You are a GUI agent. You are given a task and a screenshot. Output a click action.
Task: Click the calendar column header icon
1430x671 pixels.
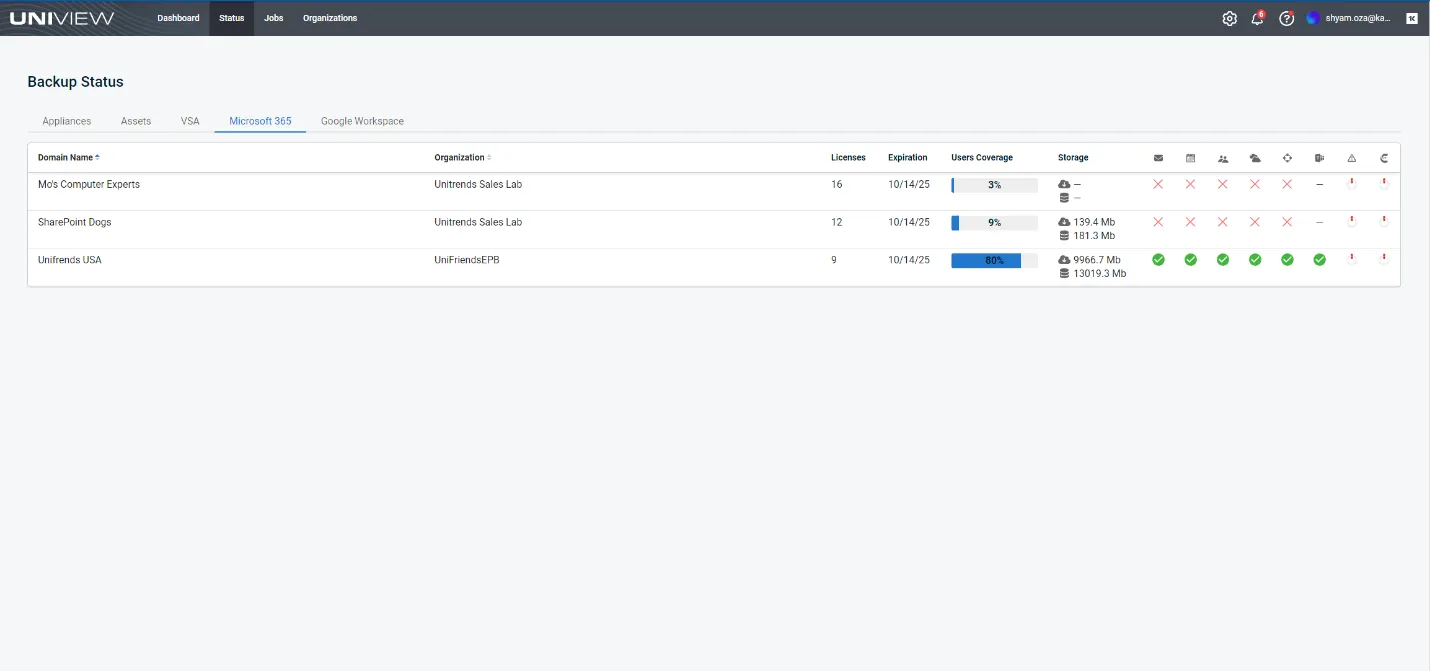coord(1190,158)
